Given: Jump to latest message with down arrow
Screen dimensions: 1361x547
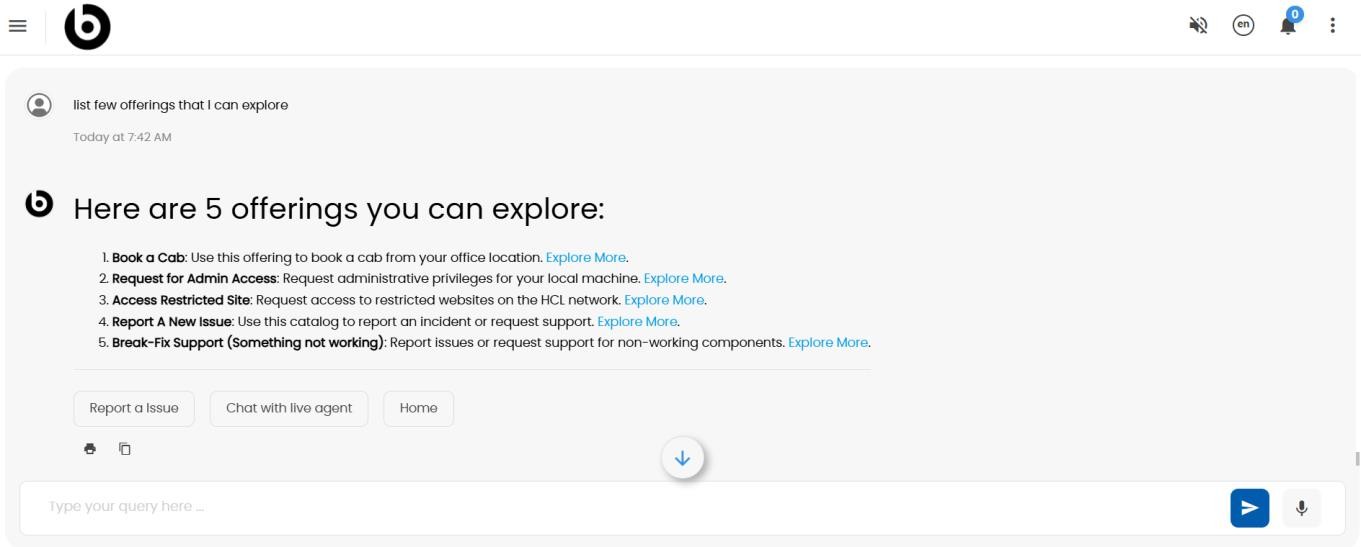Looking at the screenshot, I should [683, 458].
